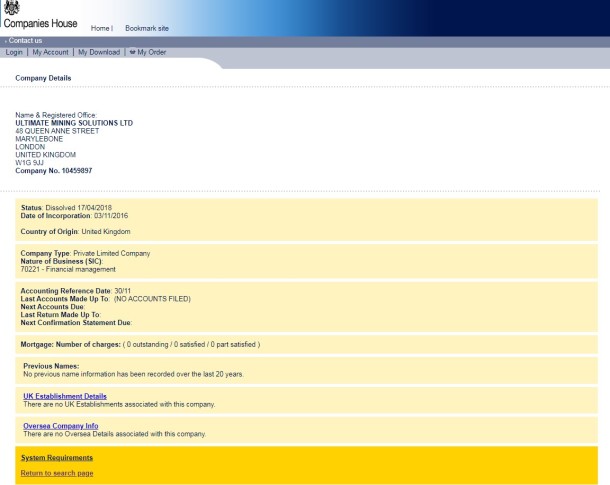Select the (NO ACCOUNTS FILED) text

pyautogui.click(x=152, y=299)
